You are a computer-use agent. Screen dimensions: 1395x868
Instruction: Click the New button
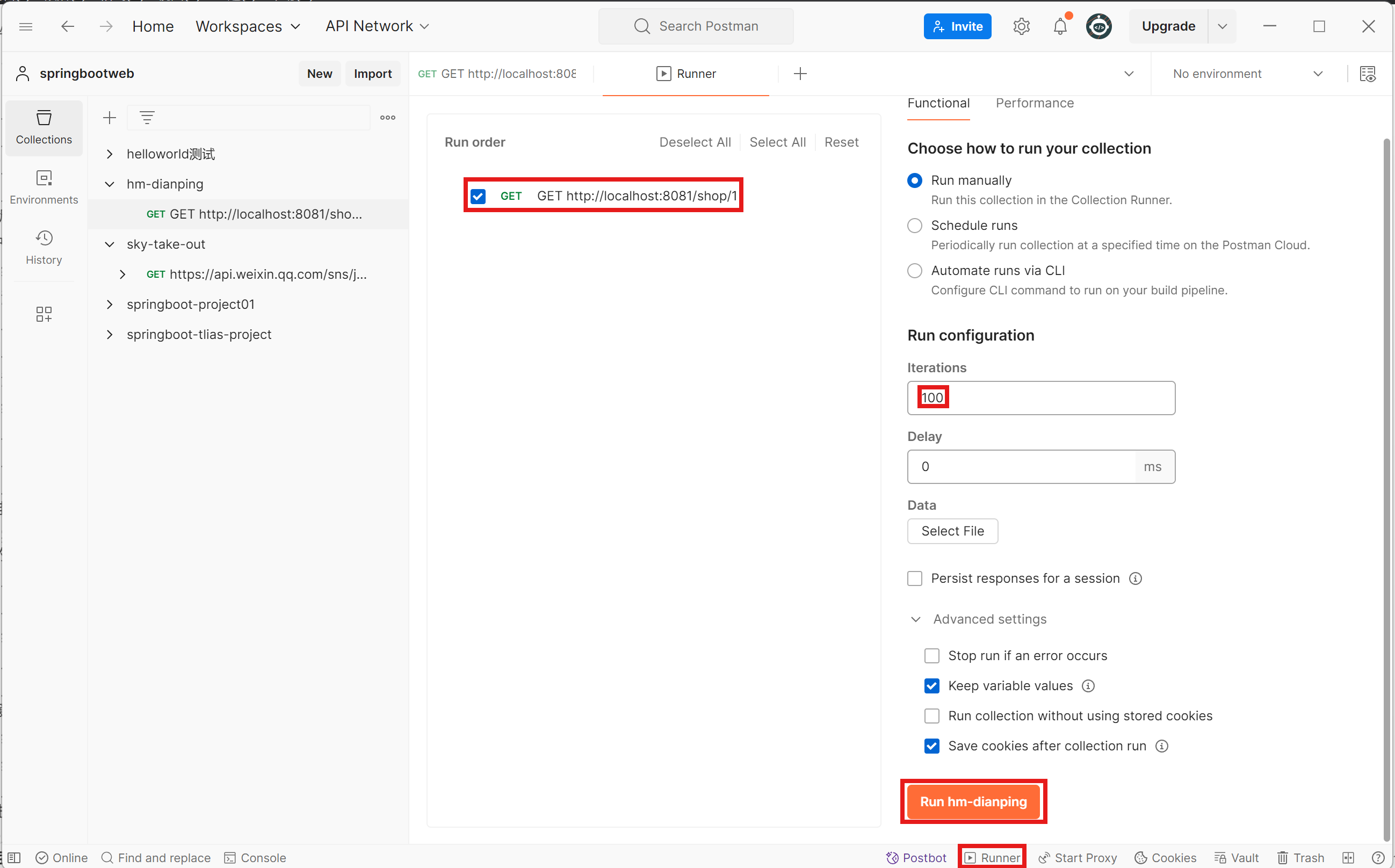(x=319, y=74)
